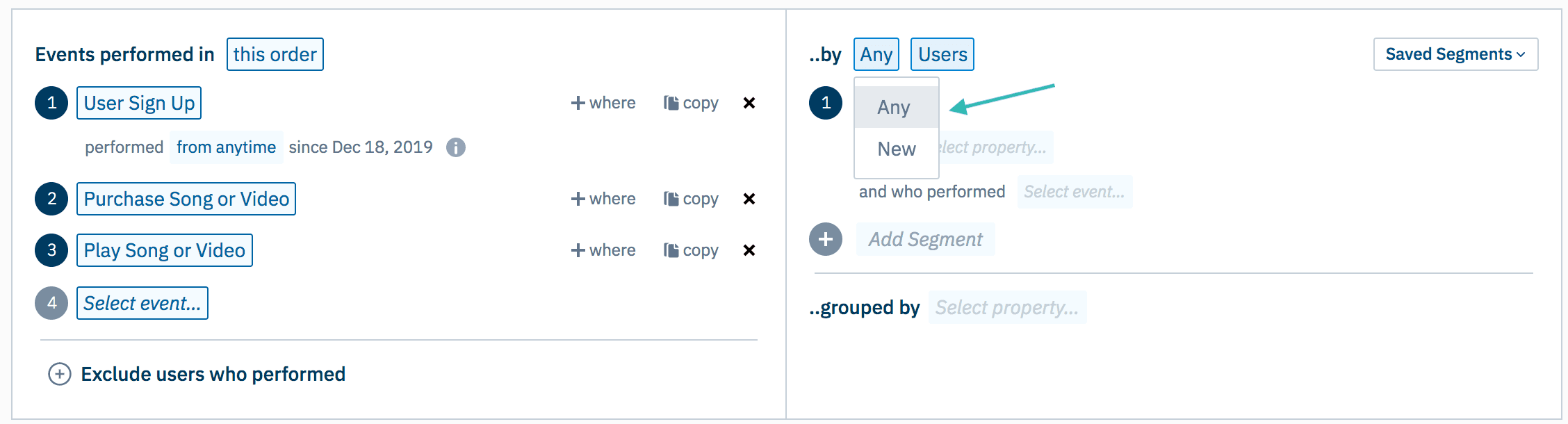Remove the User Sign Up event

click(x=749, y=102)
